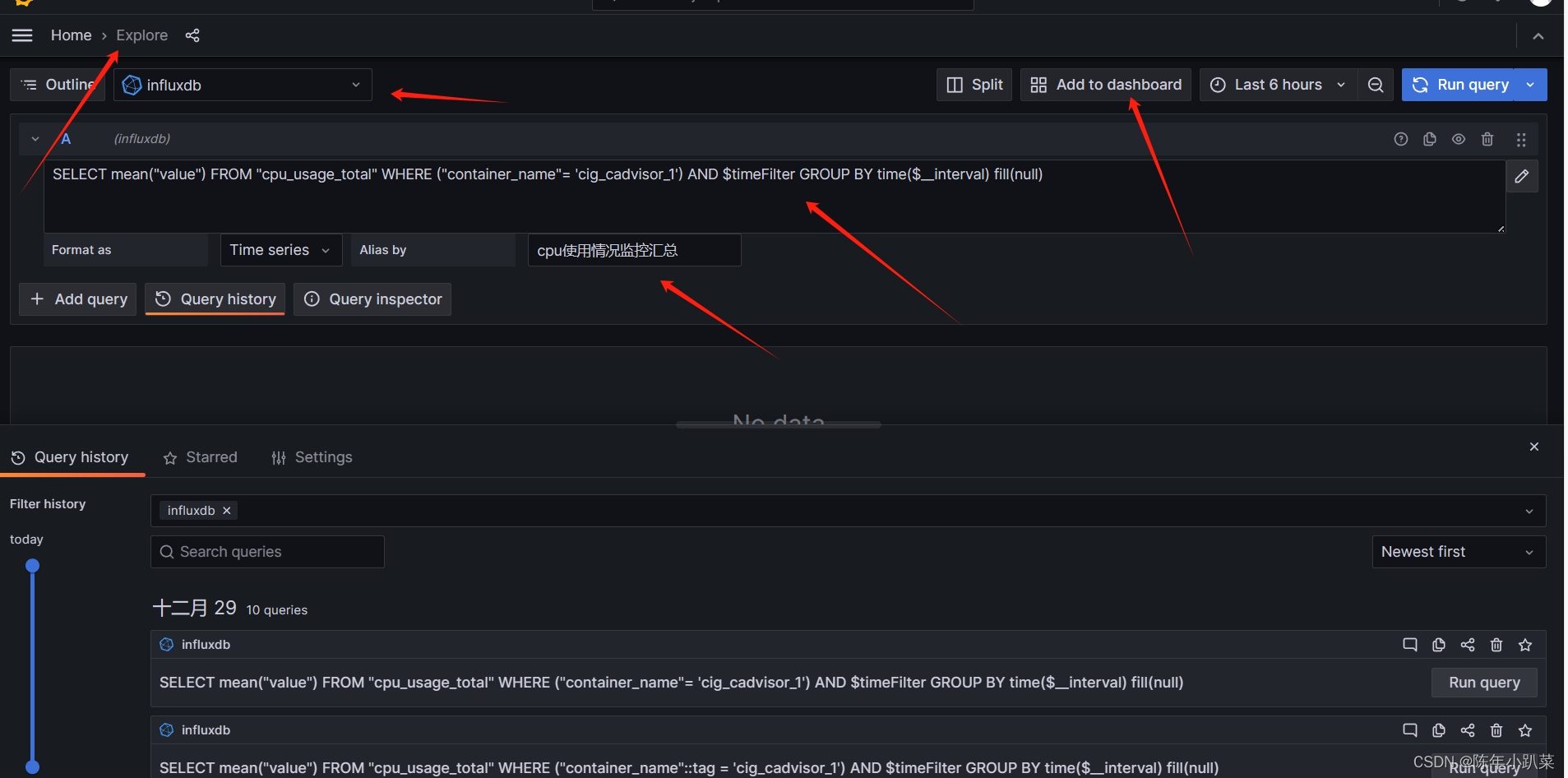Open the Newest first sort dropdown
This screenshot has width=1568, height=778.
coord(1459,552)
